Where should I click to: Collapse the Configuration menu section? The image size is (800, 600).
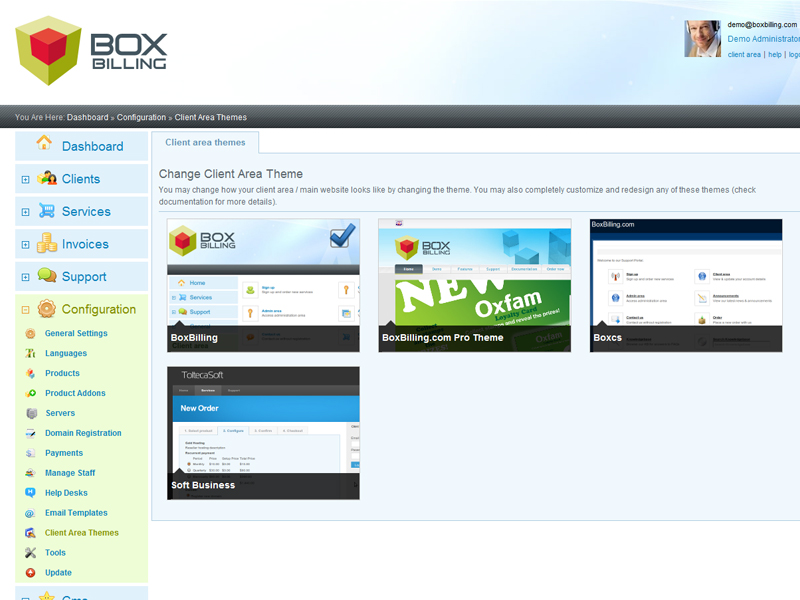coord(26,310)
